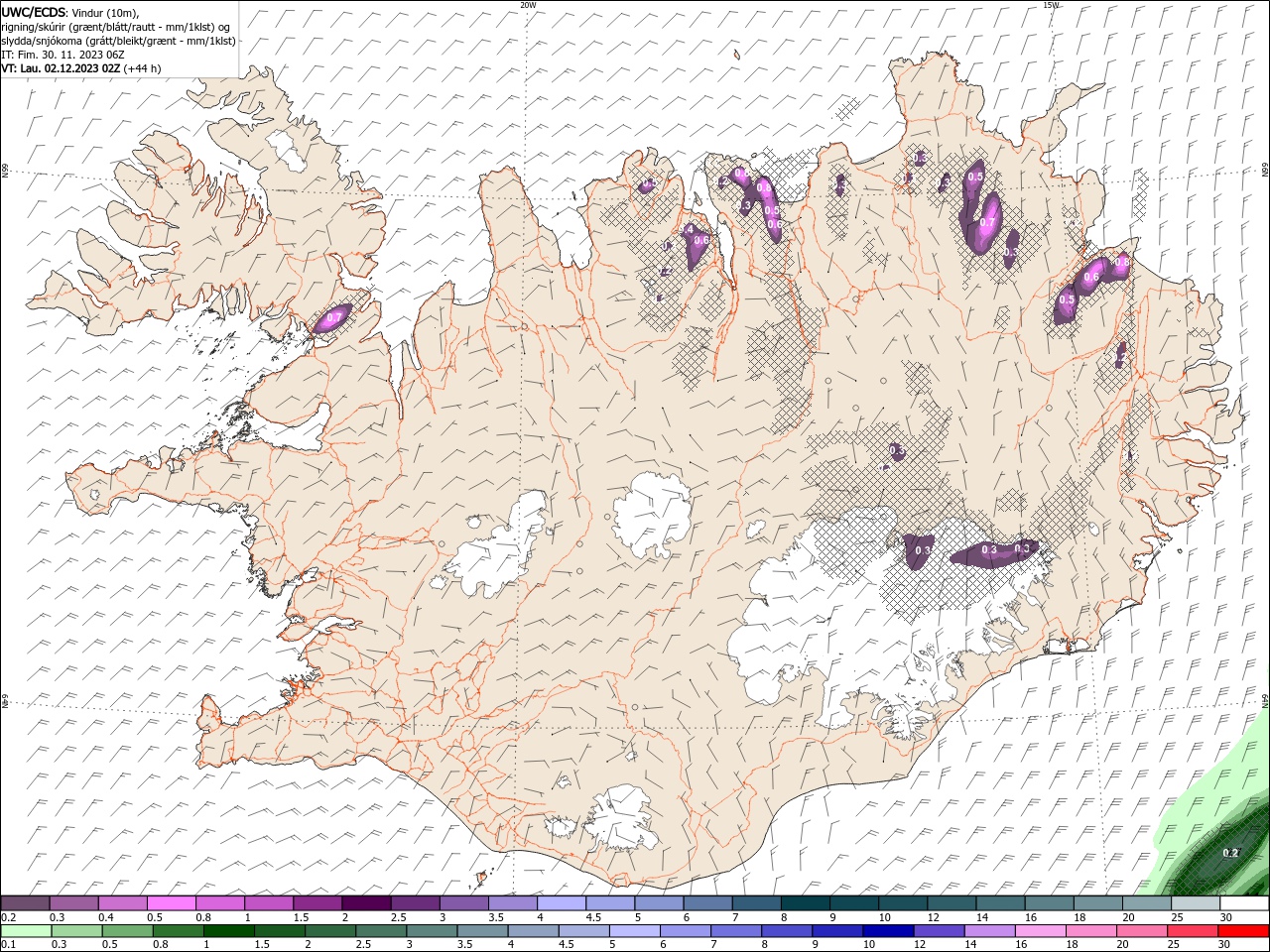Click the bright red swatch ending the rain scale
The width and height of the screenshot is (1270, 952).
point(1243,931)
